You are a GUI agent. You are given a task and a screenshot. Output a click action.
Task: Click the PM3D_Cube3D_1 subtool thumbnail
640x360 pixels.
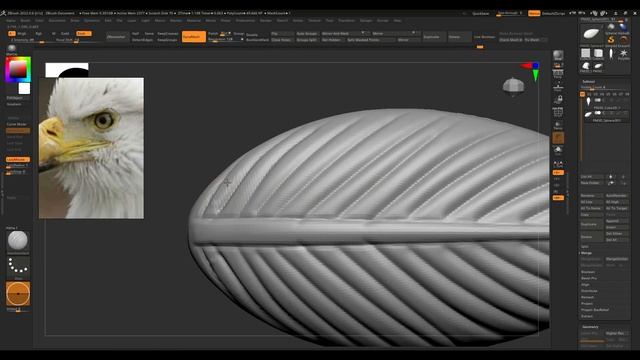pyautogui.click(x=588, y=101)
